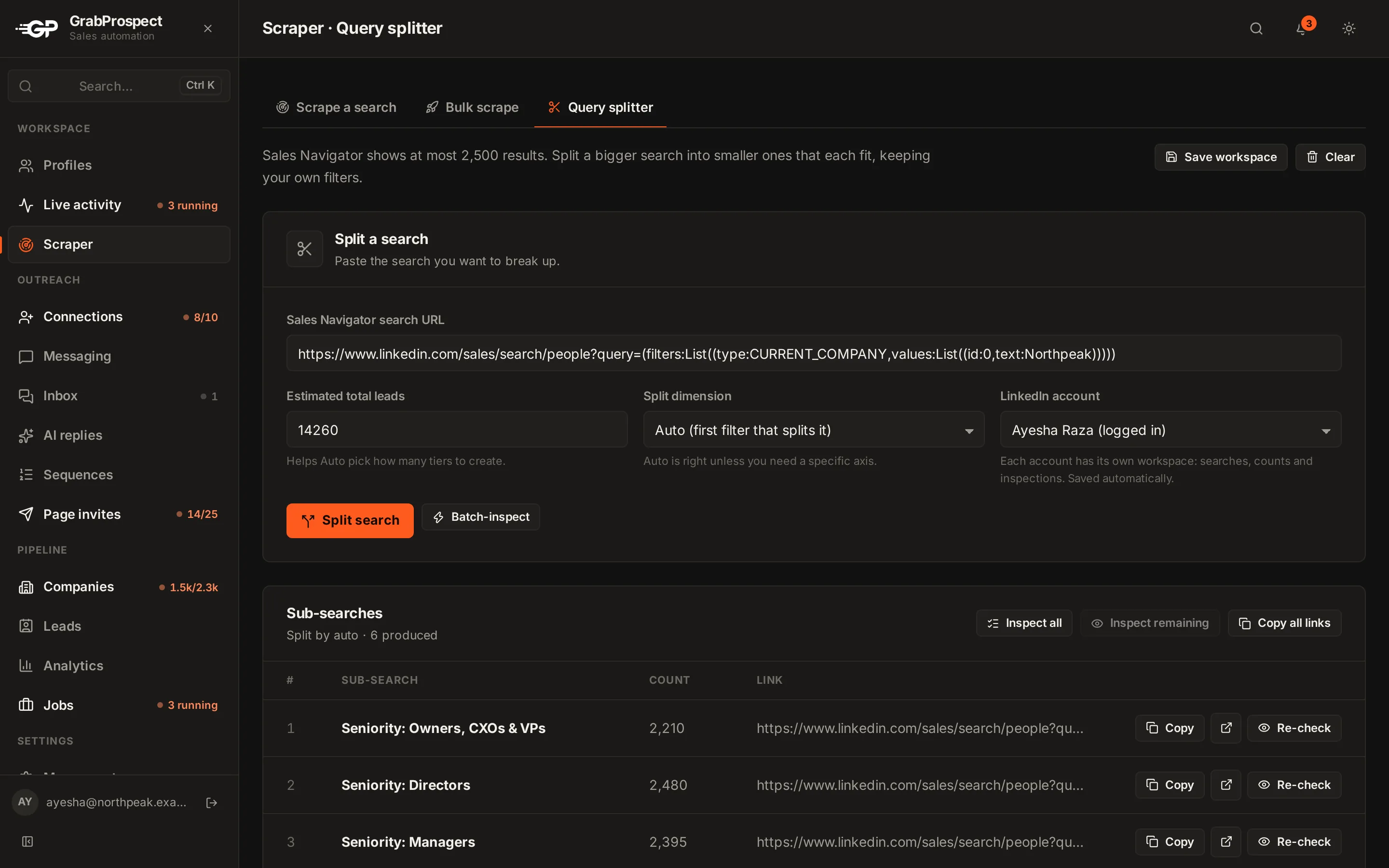Click the Owners, CXOs & VPs URL
The height and width of the screenshot is (868, 1389).
tap(920, 729)
